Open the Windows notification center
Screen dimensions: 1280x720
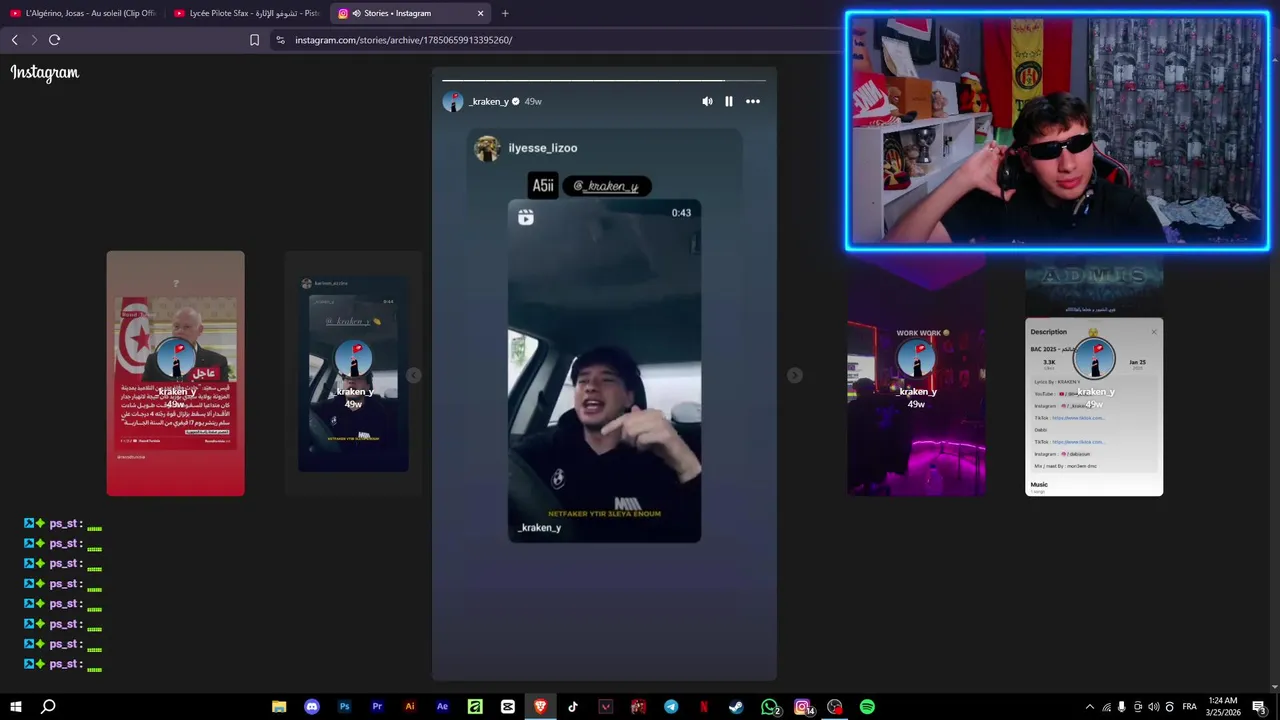tap(1259, 707)
